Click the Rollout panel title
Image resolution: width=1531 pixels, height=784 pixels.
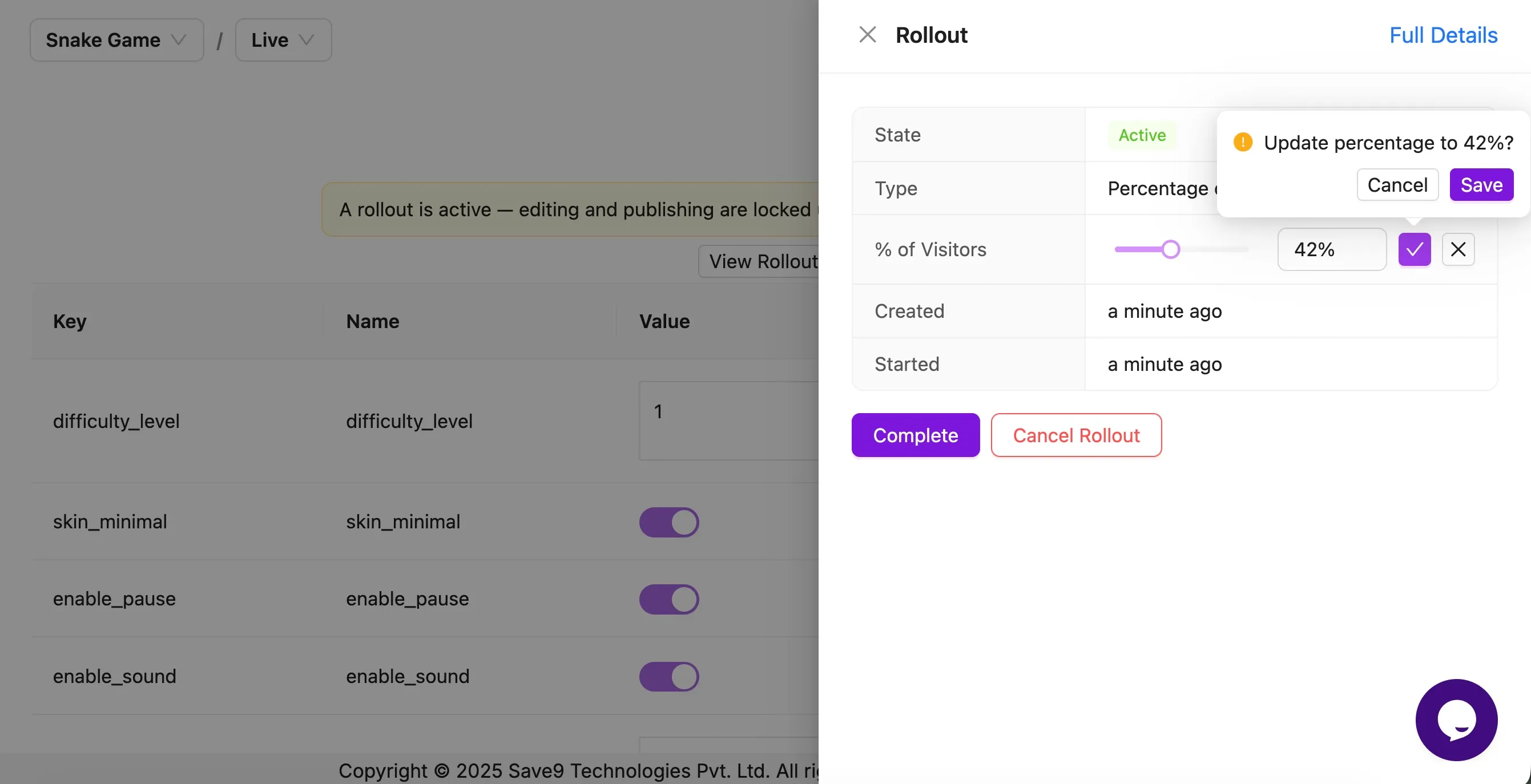[x=931, y=35]
